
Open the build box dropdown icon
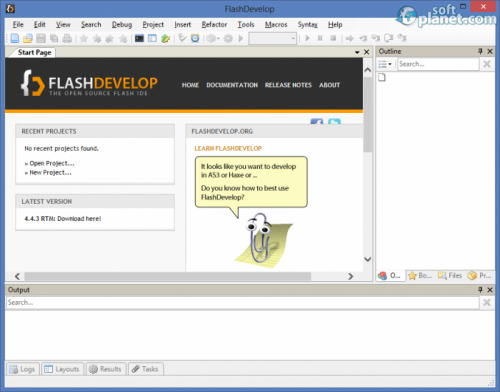coord(212,38)
